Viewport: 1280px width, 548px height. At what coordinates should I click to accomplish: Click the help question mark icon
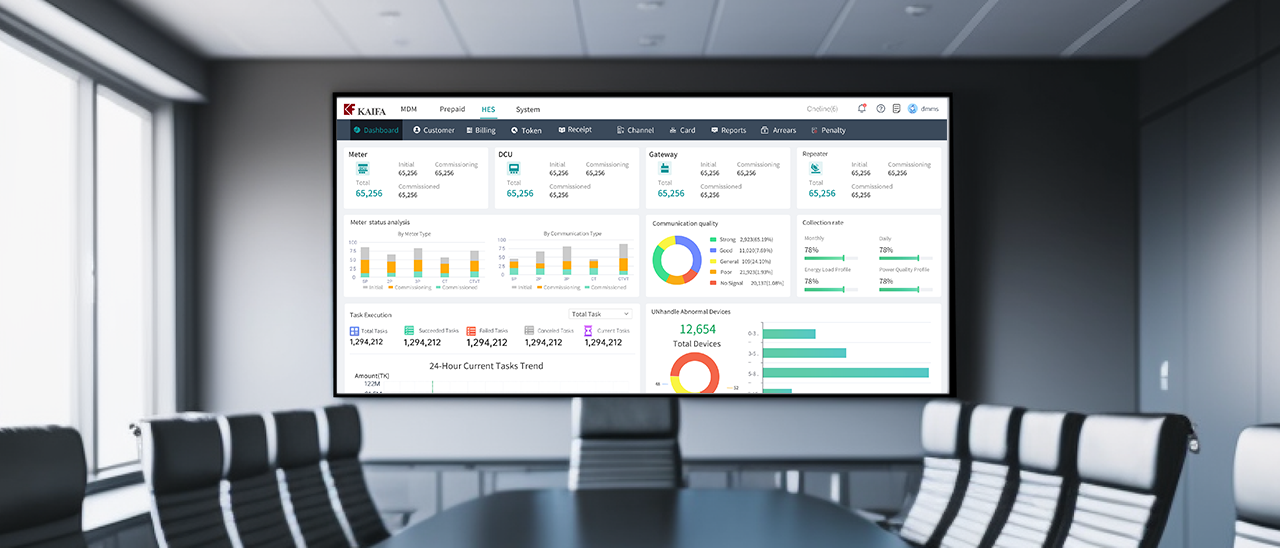[x=881, y=109]
